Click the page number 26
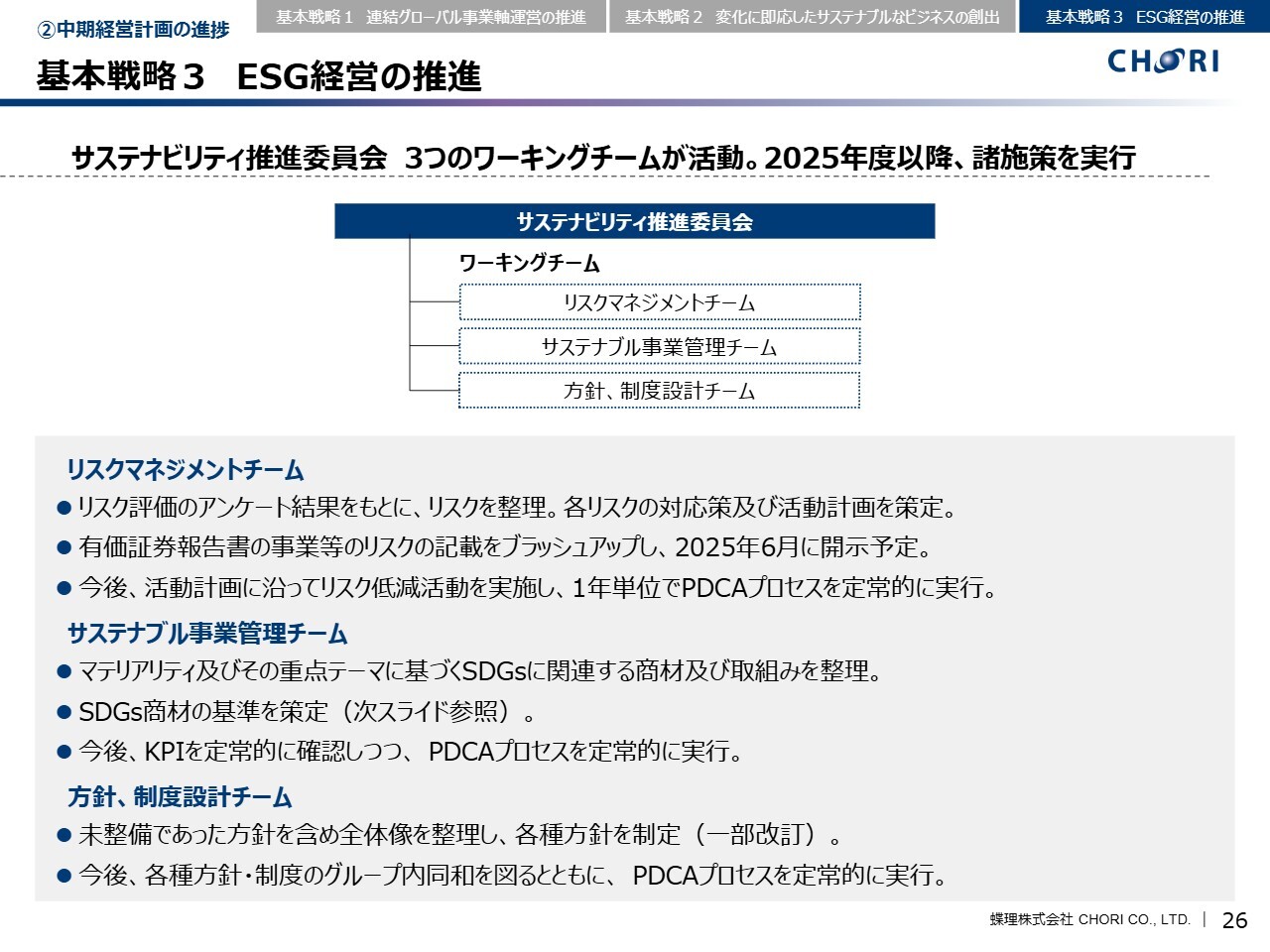Image resolution: width=1270 pixels, height=952 pixels. pos(1234,920)
